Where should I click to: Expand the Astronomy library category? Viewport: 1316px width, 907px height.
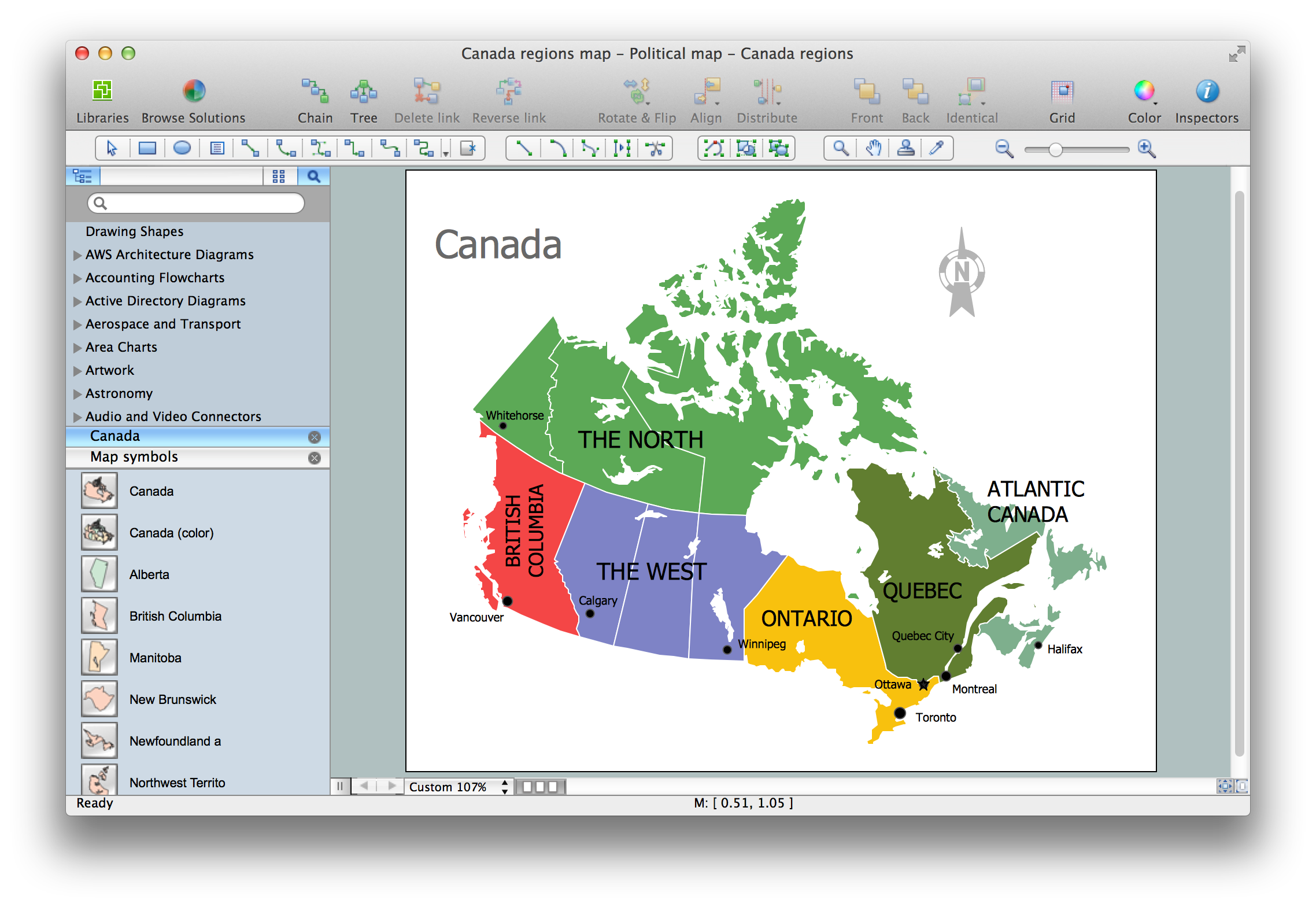click(x=77, y=394)
